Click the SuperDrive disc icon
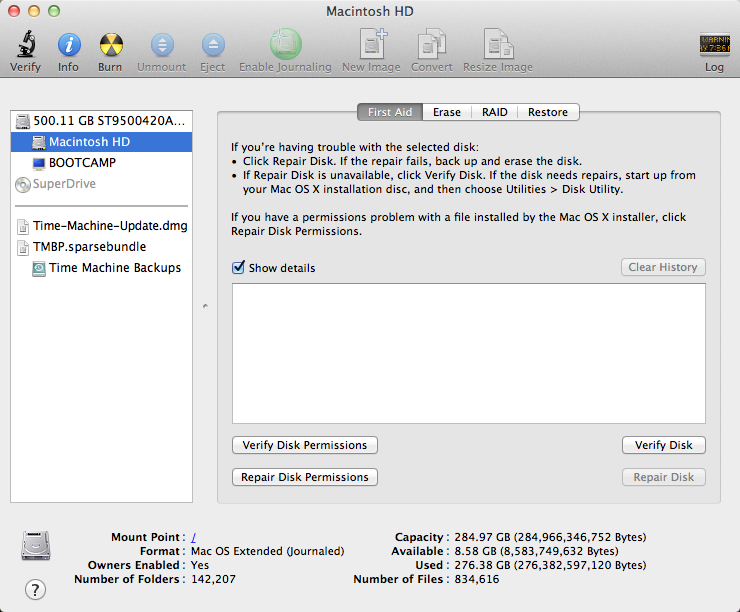Image resolution: width=740 pixels, height=612 pixels. coord(23,184)
